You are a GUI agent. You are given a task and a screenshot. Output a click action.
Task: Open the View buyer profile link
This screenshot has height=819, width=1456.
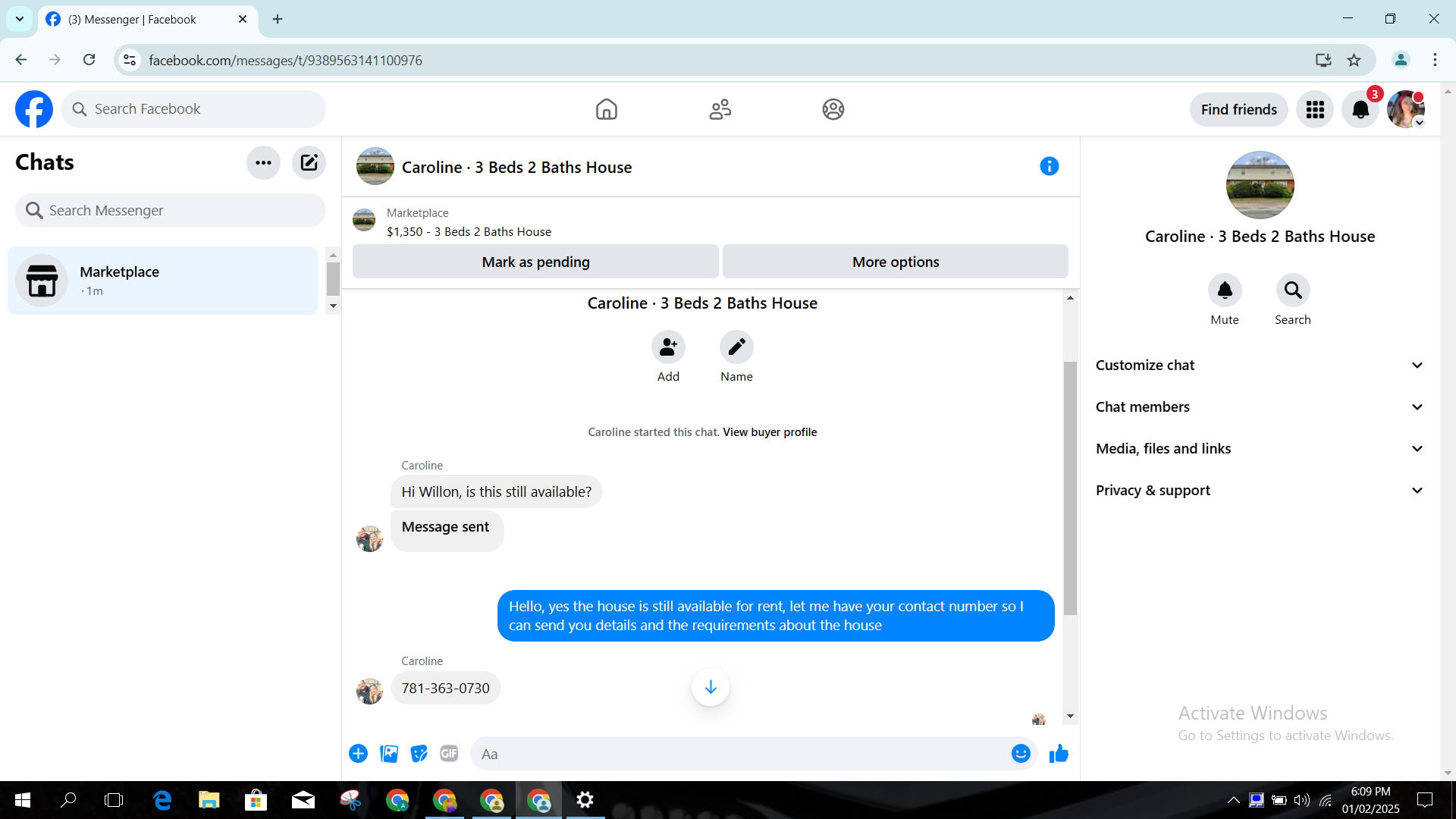(770, 432)
